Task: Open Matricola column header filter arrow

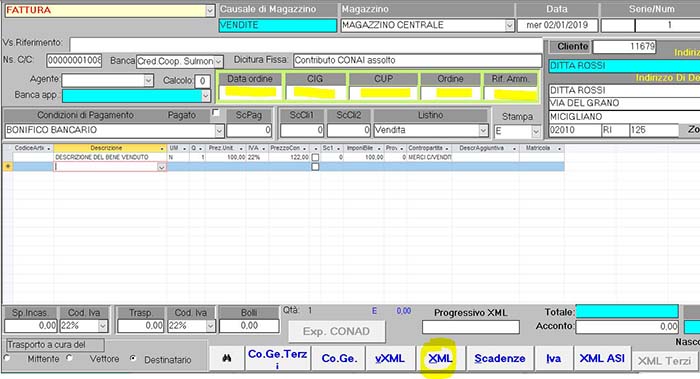Action: 559,148
